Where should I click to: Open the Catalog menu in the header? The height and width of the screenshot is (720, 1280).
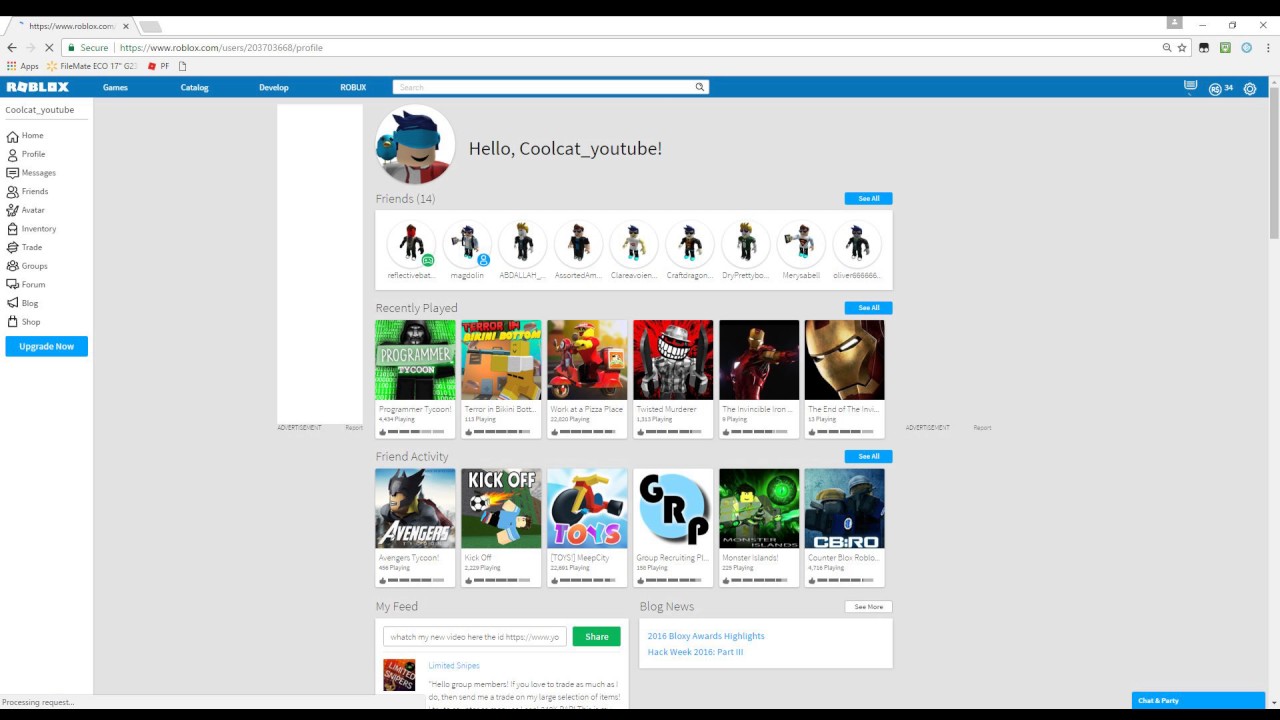tap(194, 87)
